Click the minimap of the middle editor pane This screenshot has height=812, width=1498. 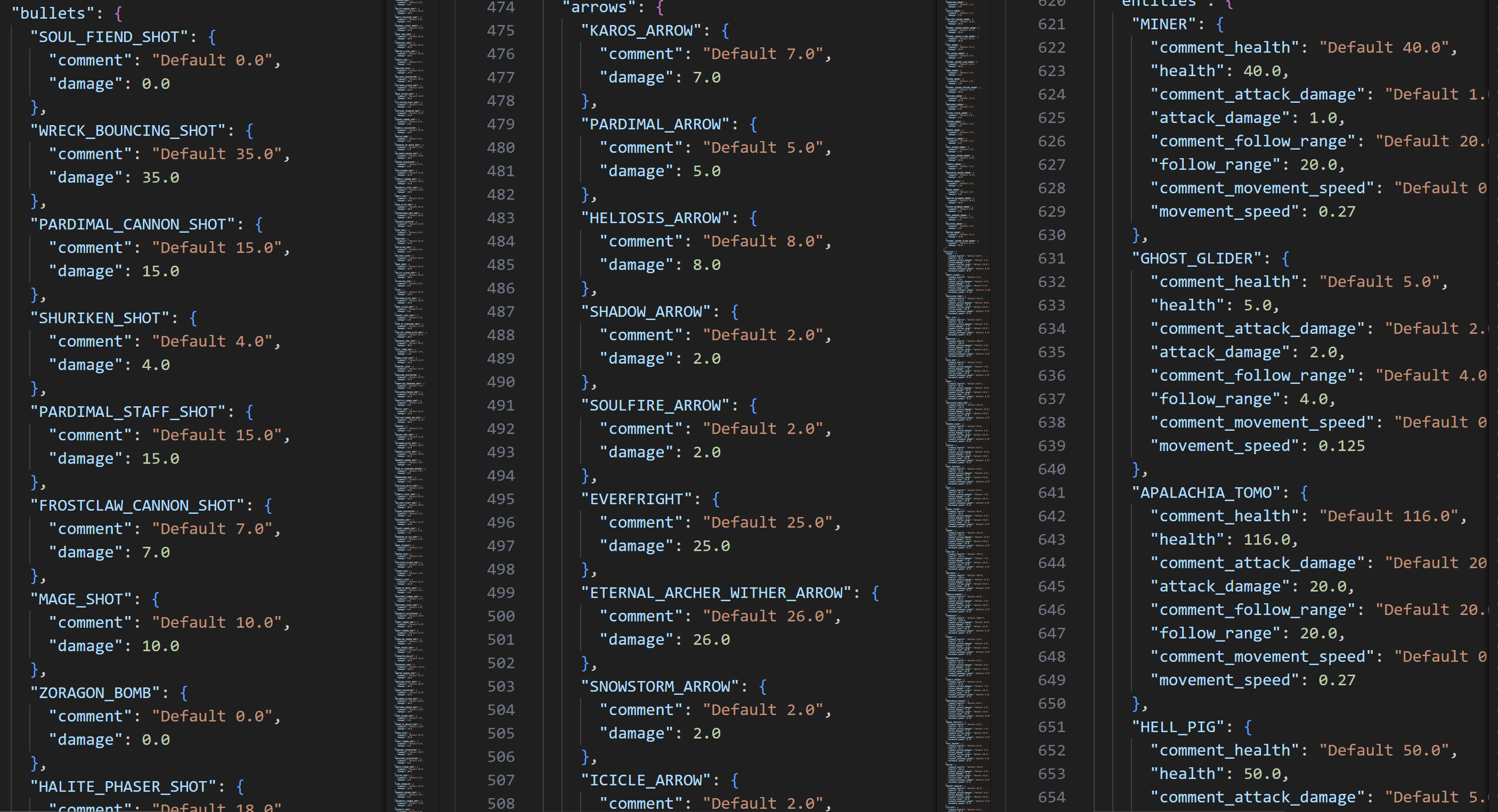tap(965, 407)
